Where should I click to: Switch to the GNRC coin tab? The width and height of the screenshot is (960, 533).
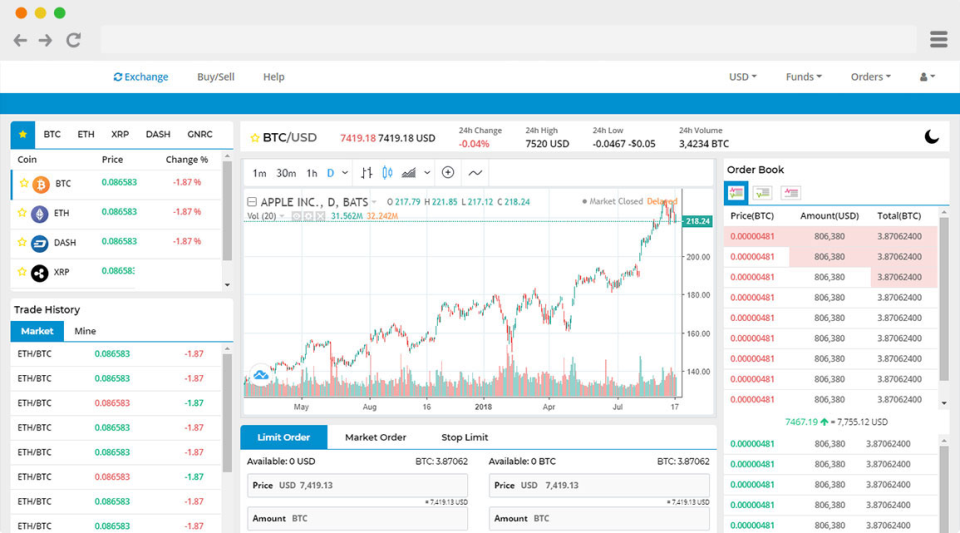tap(200, 134)
